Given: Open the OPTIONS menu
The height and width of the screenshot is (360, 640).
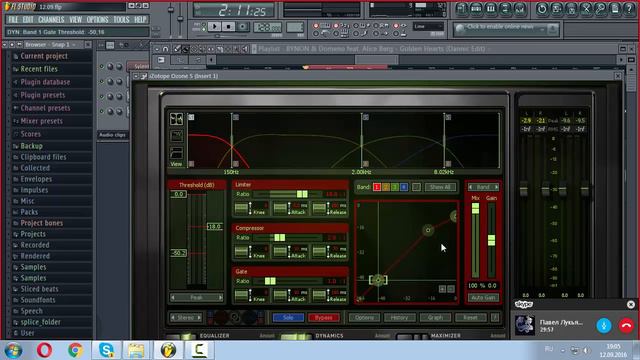Looking at the screenshot, I should point(98,19).
